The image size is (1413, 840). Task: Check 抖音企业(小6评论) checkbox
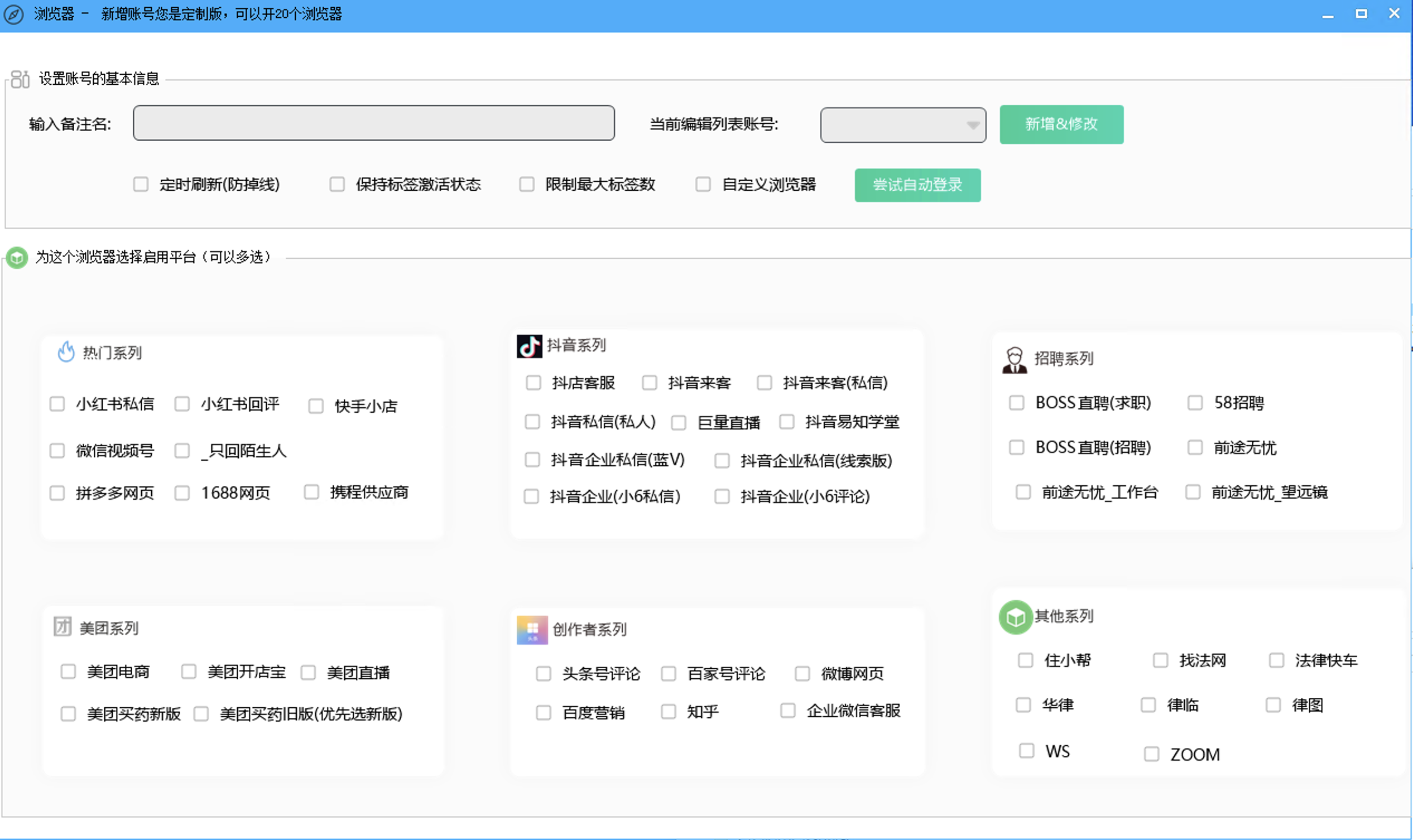(x=722, y=497)
